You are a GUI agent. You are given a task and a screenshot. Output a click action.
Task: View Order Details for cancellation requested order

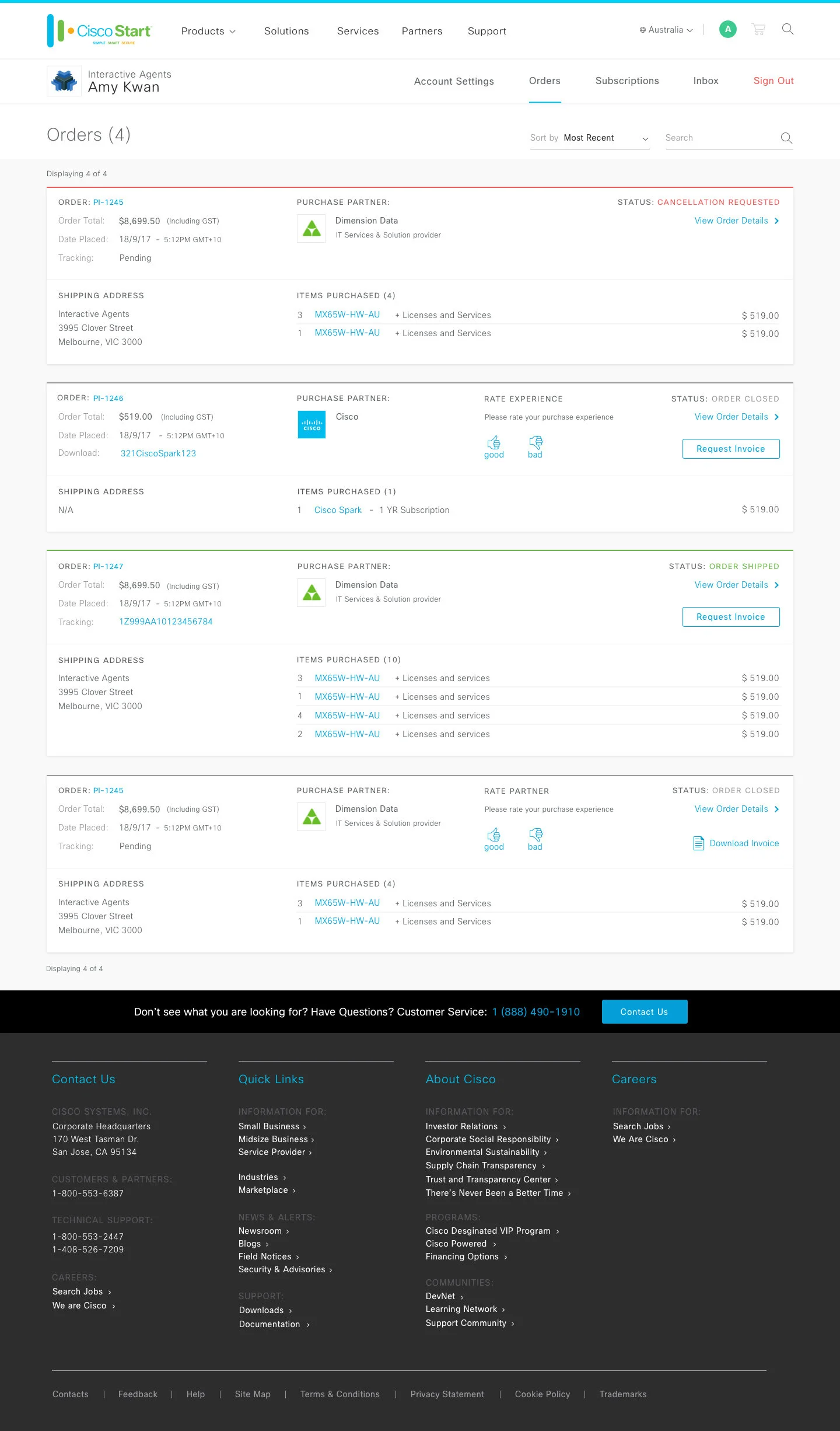click(737, 221)
